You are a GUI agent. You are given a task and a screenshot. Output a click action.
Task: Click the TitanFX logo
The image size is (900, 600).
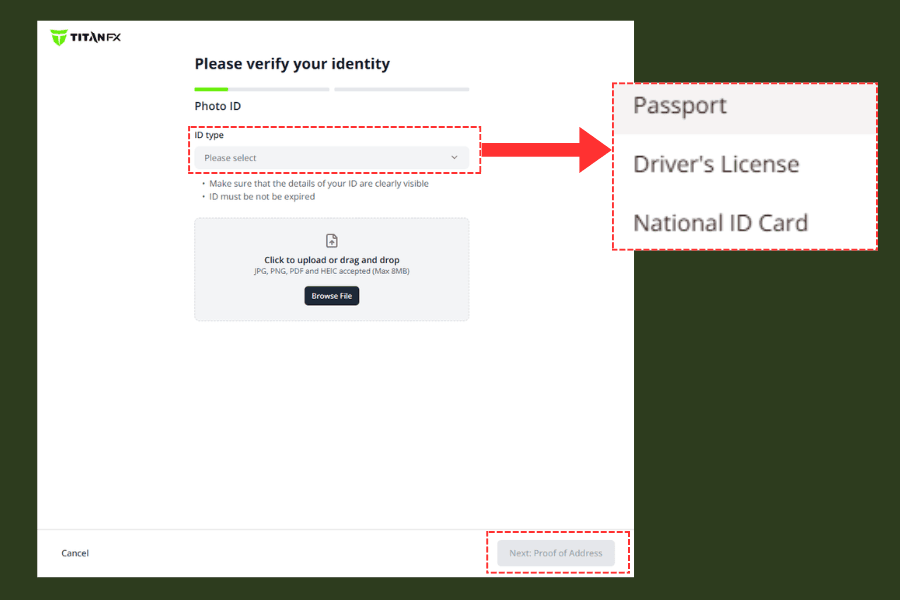pos(85,38)
